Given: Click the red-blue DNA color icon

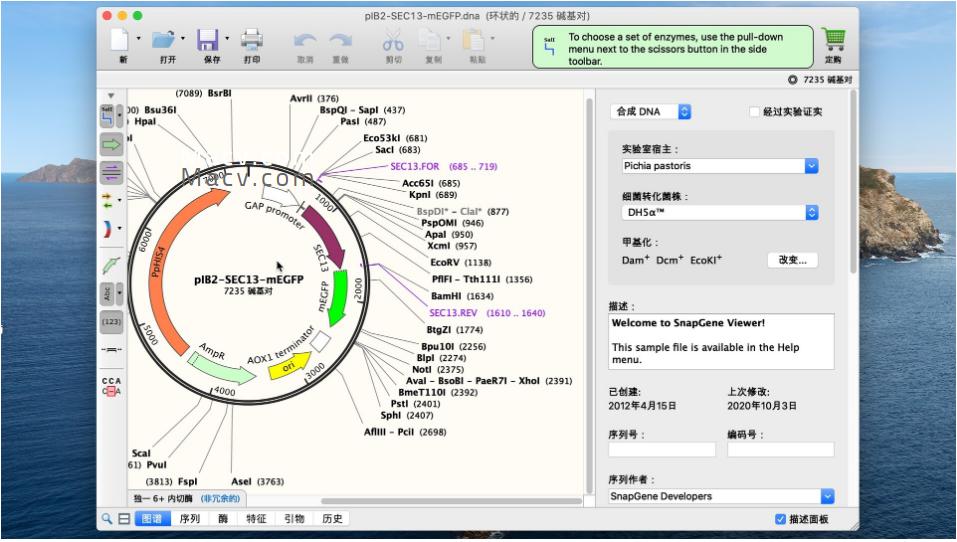Looking at the screenshot, I should click(107, 229).
